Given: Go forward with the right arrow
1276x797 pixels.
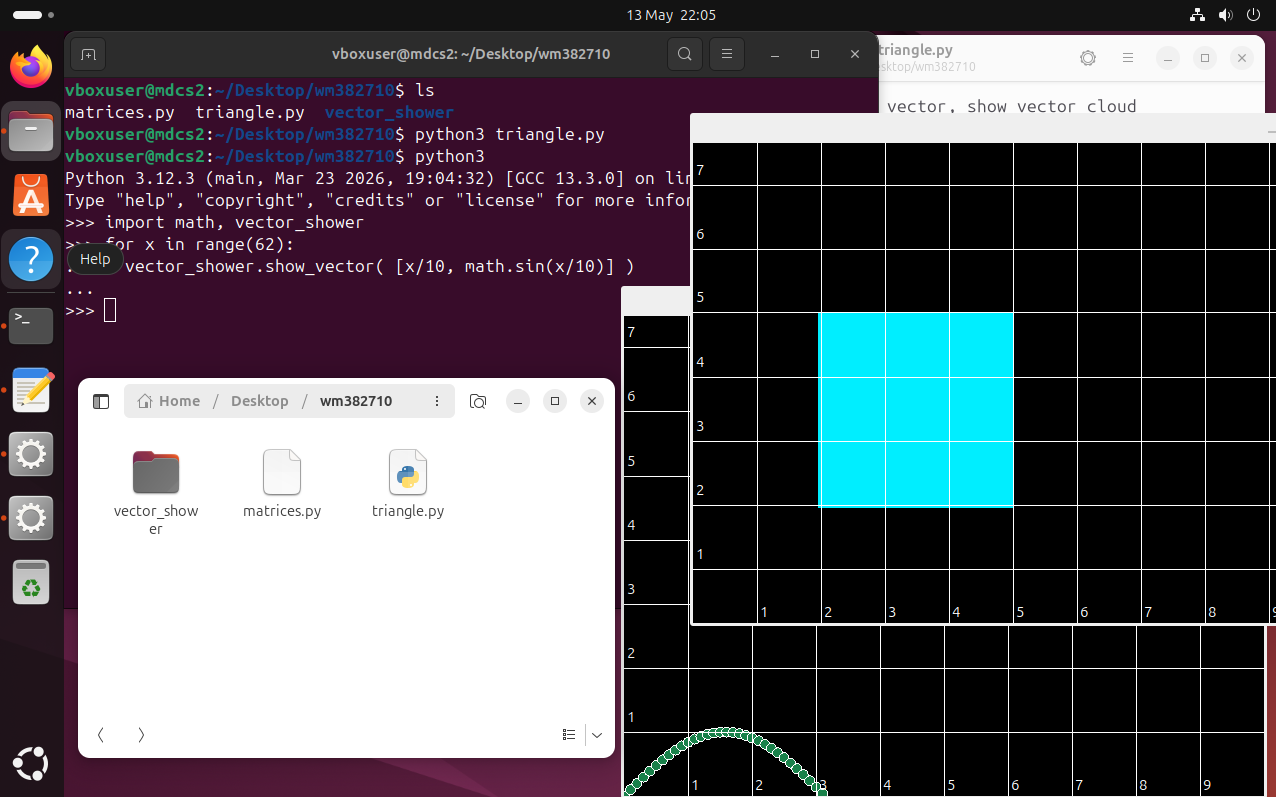Looking at the screenshot, I should 141,735.
